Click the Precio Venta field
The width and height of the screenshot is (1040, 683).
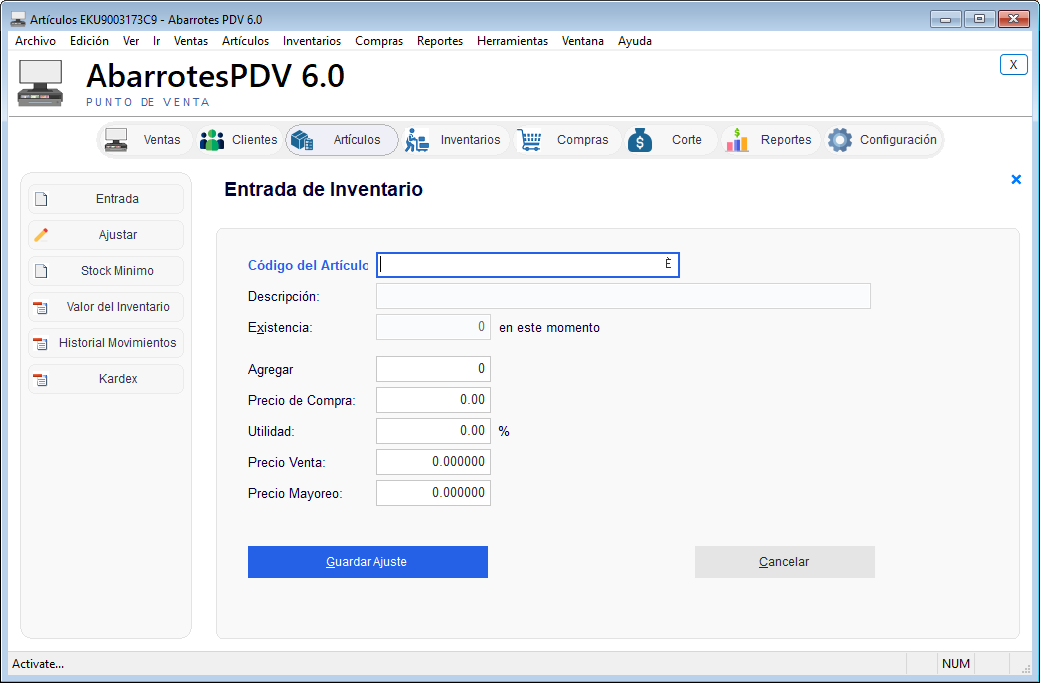[x=433, y=462]
